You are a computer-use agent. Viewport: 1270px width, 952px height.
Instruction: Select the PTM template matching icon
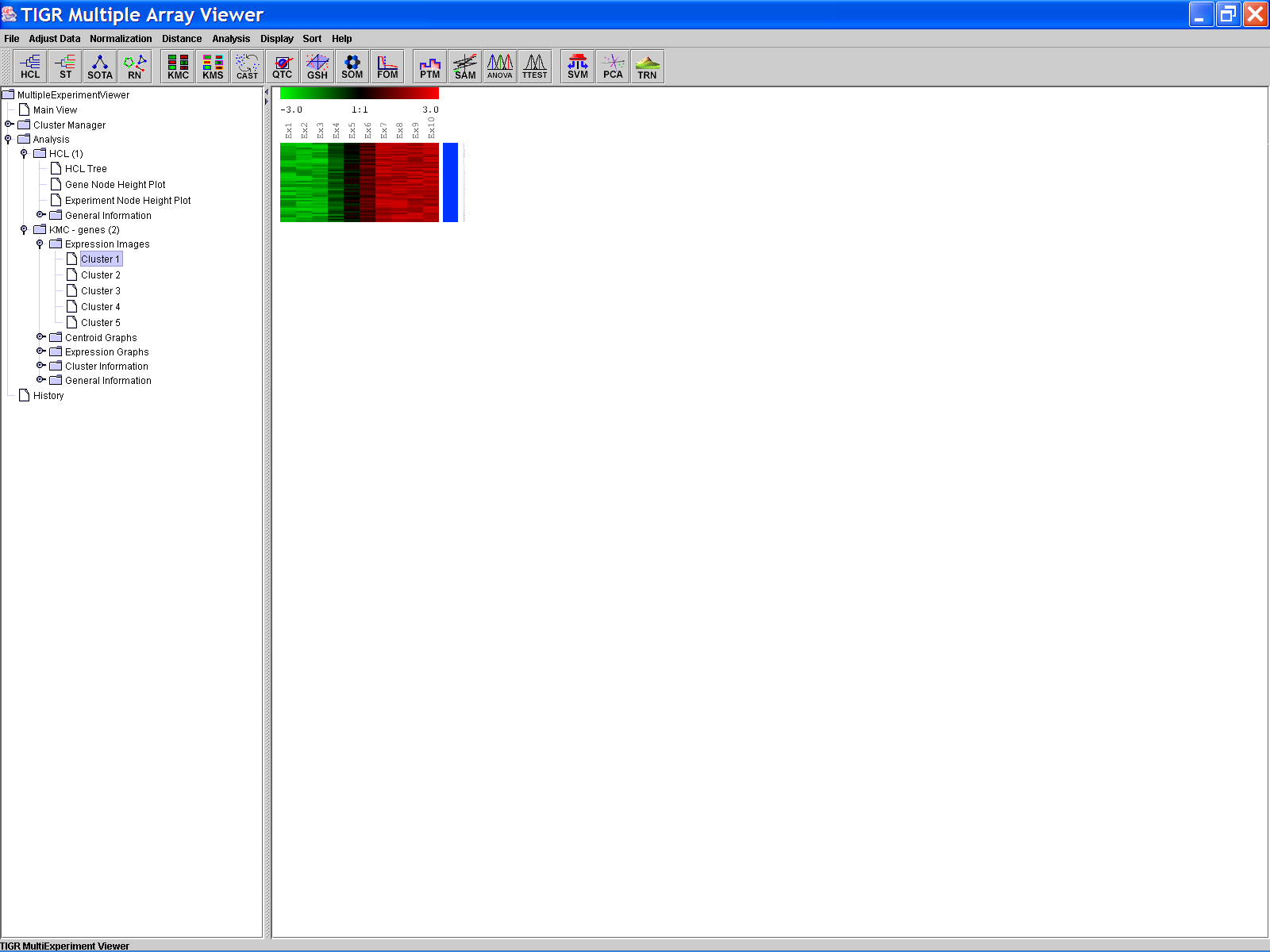click(429, 67)
